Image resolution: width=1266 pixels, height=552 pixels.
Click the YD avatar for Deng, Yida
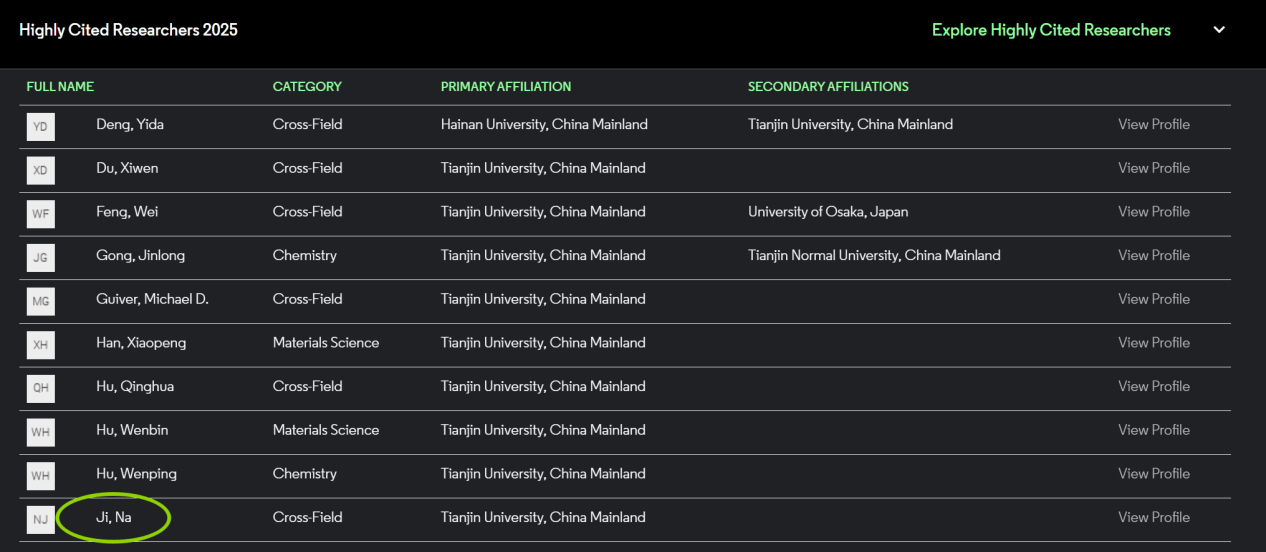pos(40,126)
